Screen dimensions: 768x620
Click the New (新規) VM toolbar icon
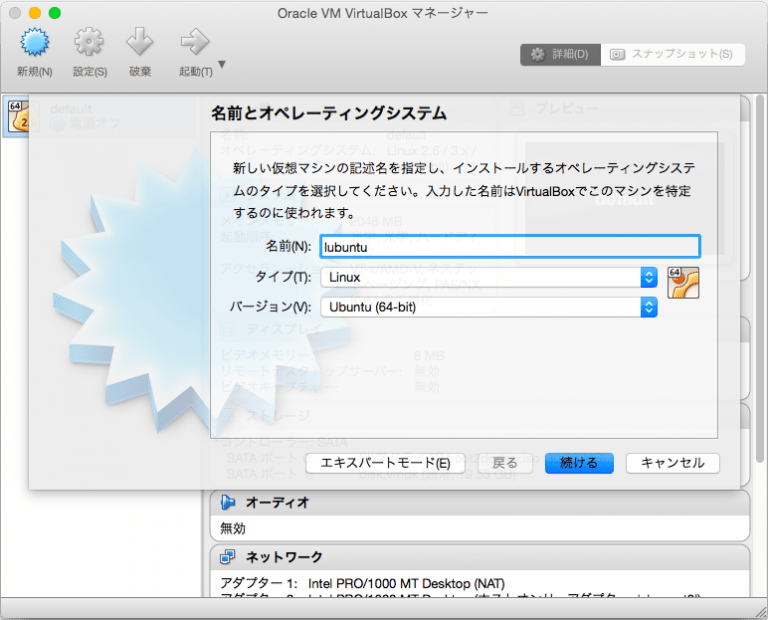[x=34, y=42]
